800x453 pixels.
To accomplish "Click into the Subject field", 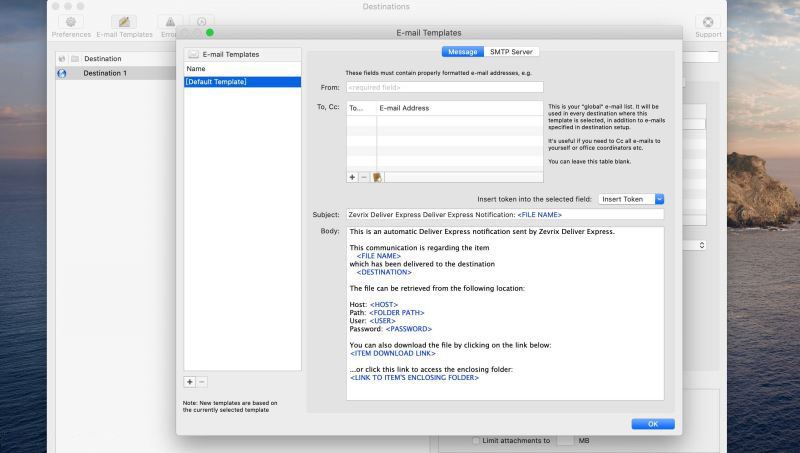I will (505, 215).
